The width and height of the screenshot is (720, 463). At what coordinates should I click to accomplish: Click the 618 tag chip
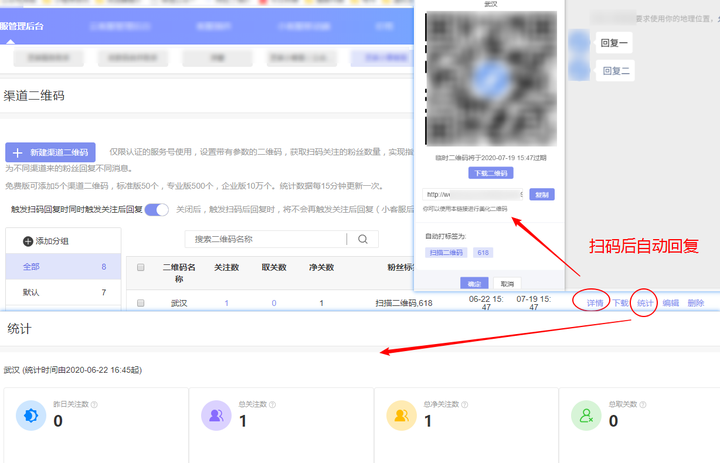coord(483,253)
